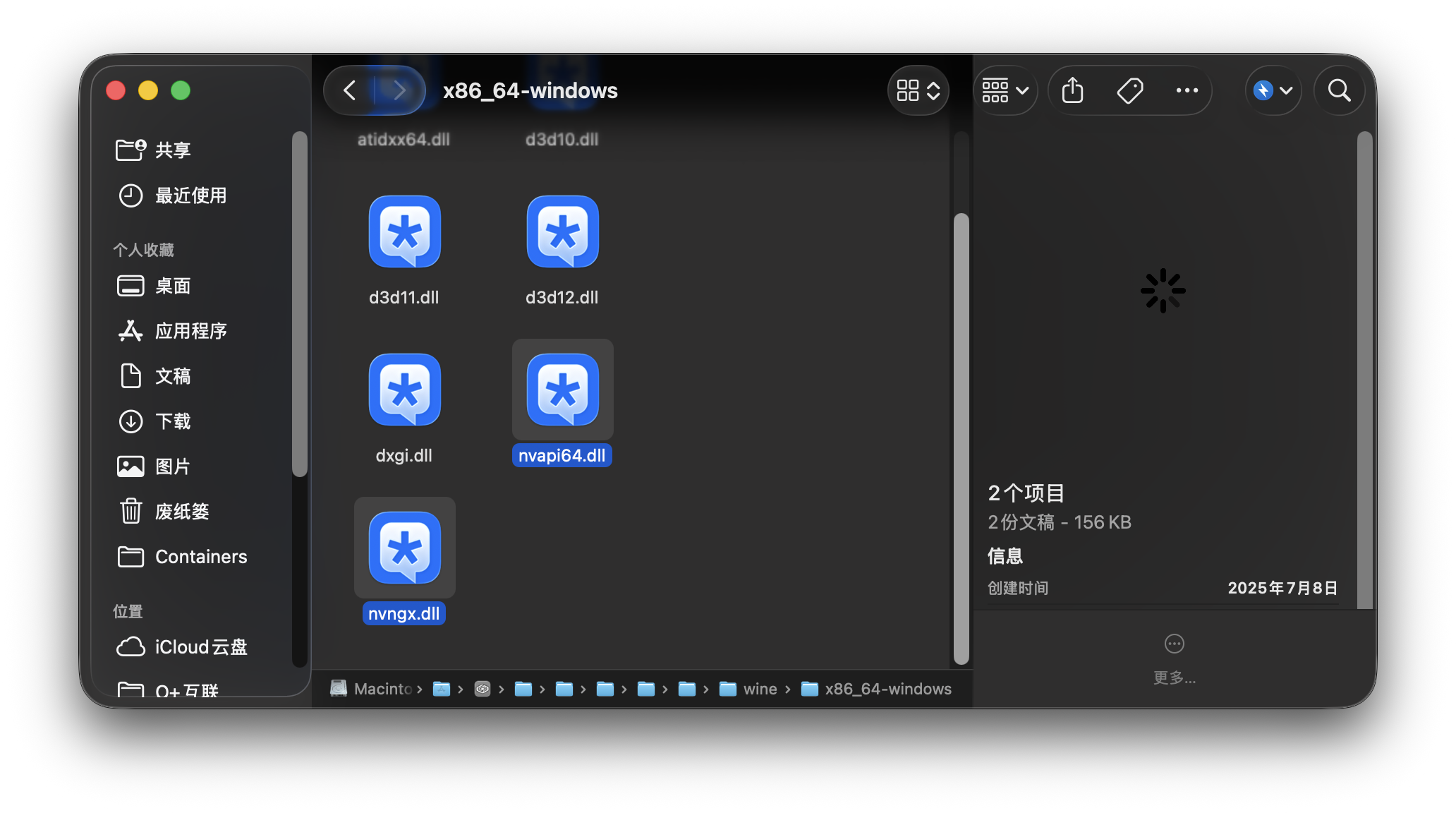Click the file list vertical scrollbar
Viewport: 1456px width, 813px height.
tap(961, 438)
